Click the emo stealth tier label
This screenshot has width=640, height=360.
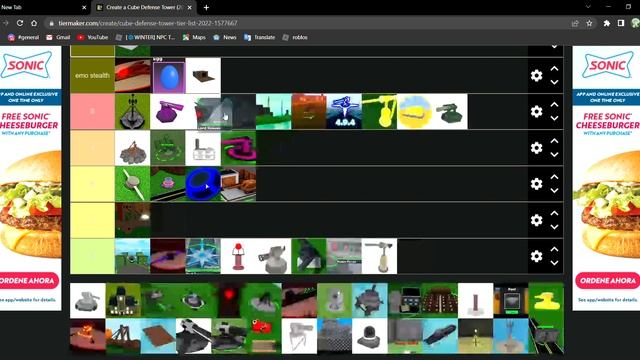pyautogui.click(x=93, y=76)
